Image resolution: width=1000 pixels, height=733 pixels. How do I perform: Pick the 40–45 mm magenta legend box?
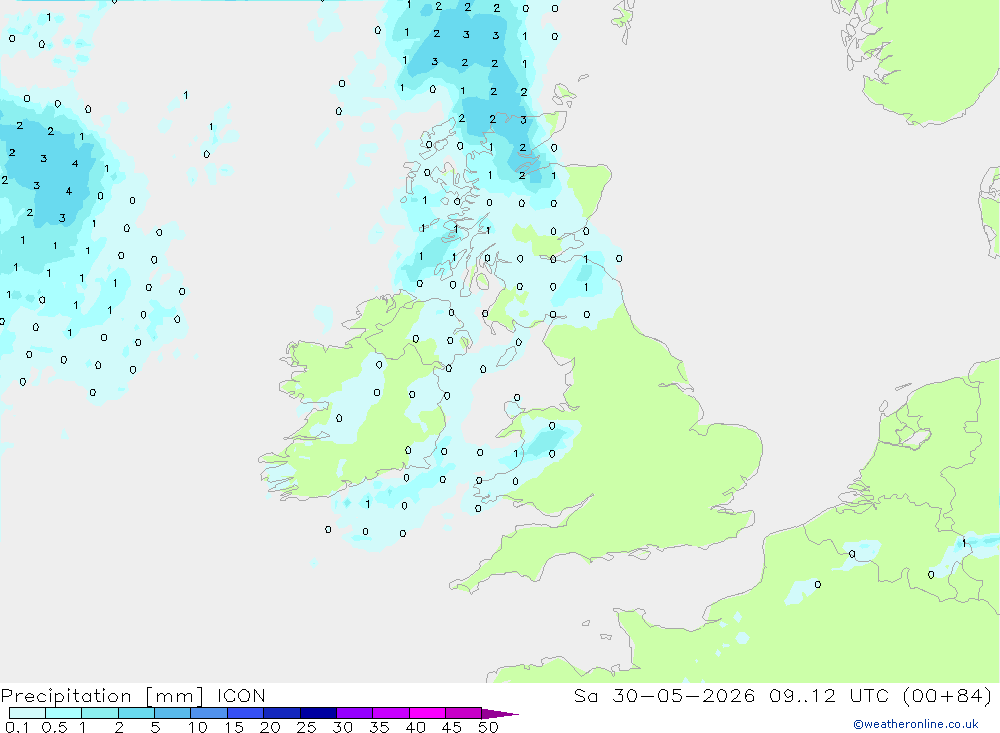427,713
